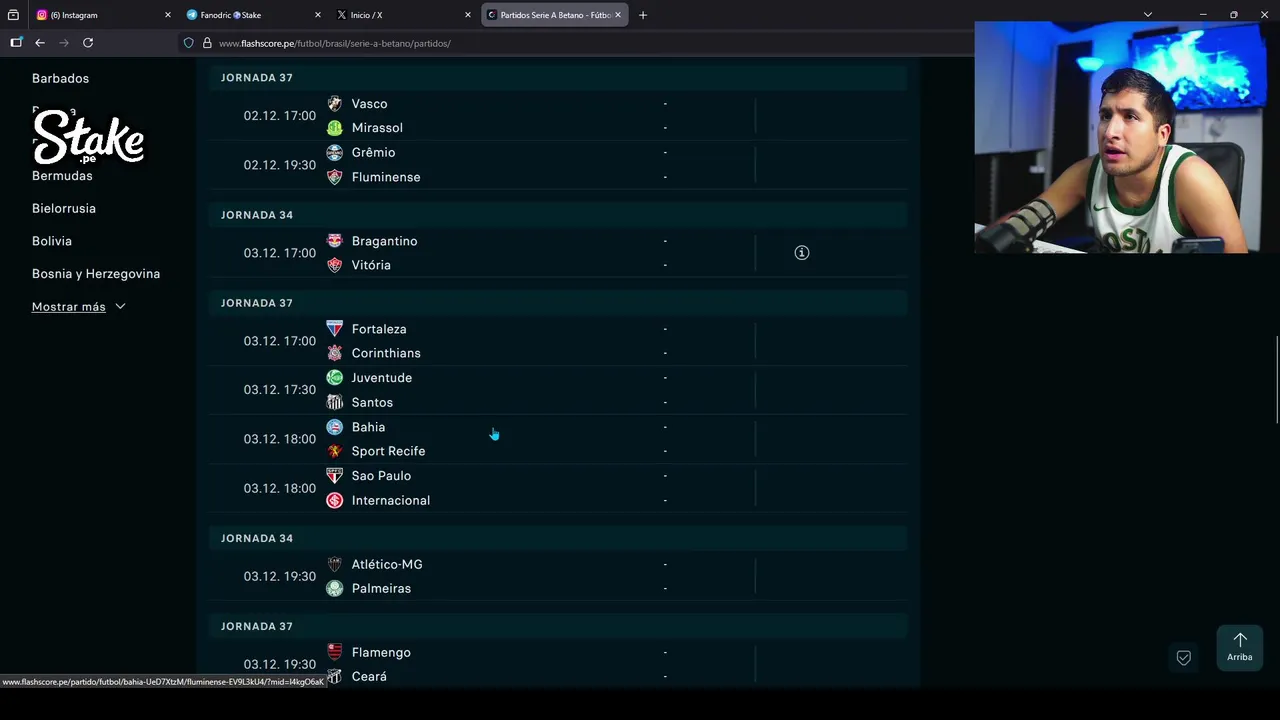Click the Corinthians team crest icon
Image resolution: width=1280 pixels, height=720 pixels.
pyautogui.click(x=335, y=353)
